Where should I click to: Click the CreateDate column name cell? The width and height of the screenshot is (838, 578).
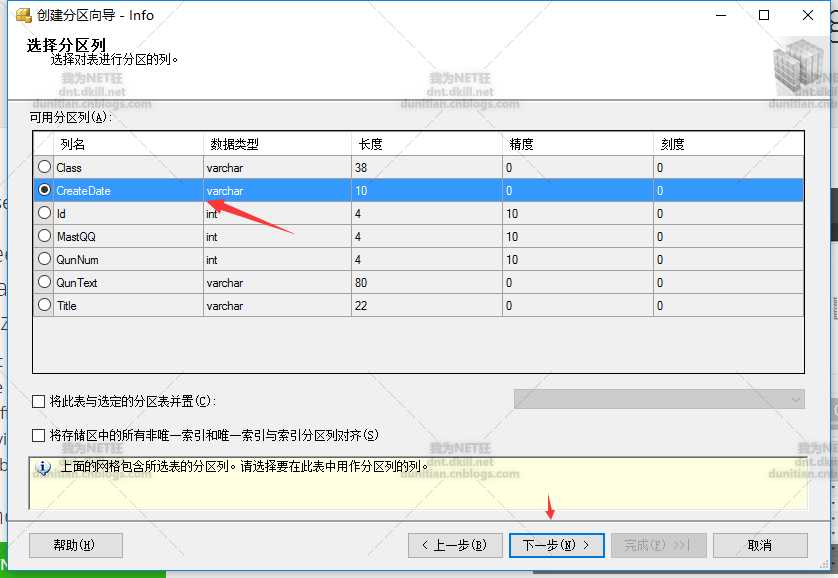(128, 191)
